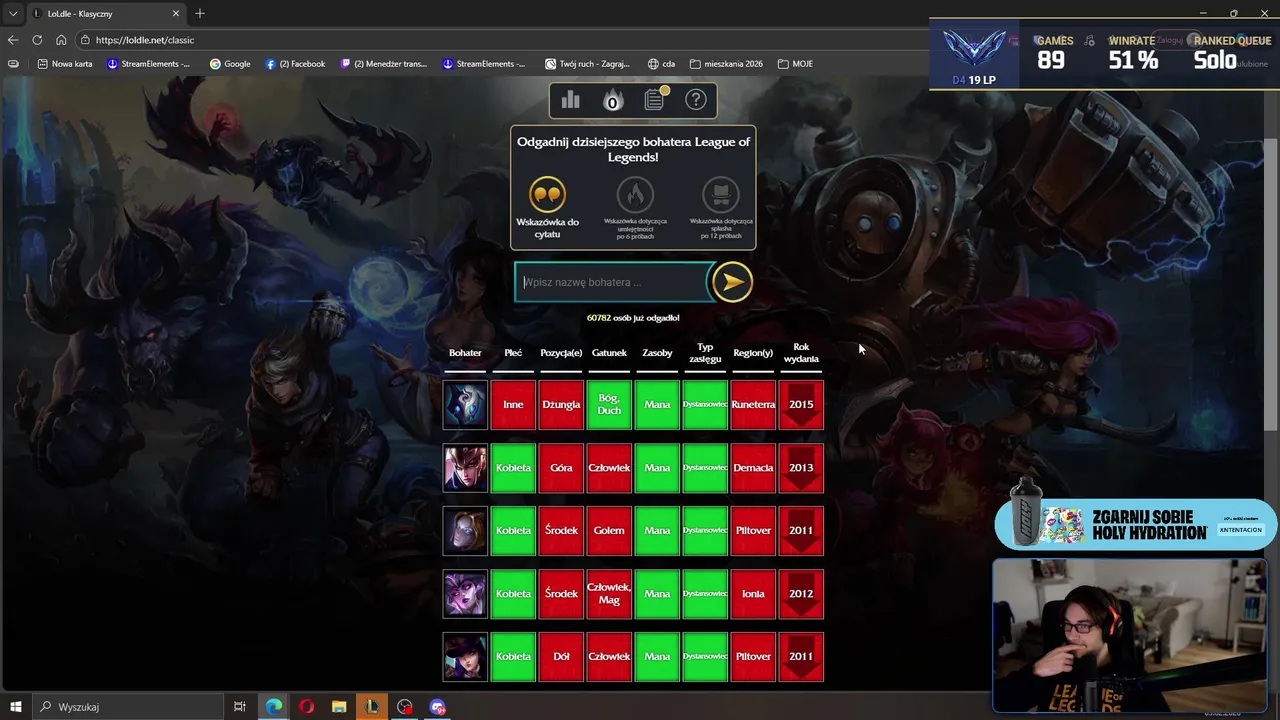This screenshot has height=720, width=1280.
Task: Click the portrait in the Demacia row
Action: pyautogui.click(x=465, y=468)
